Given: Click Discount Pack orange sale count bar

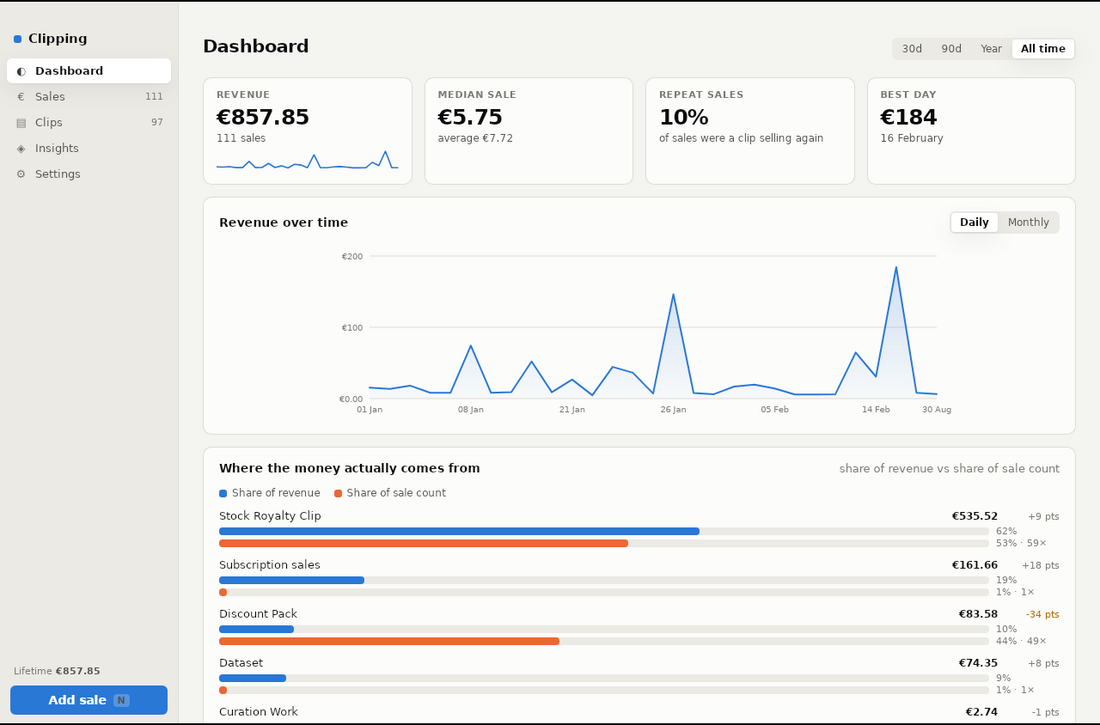Looking at the screenshot, I should click(389, 641).
